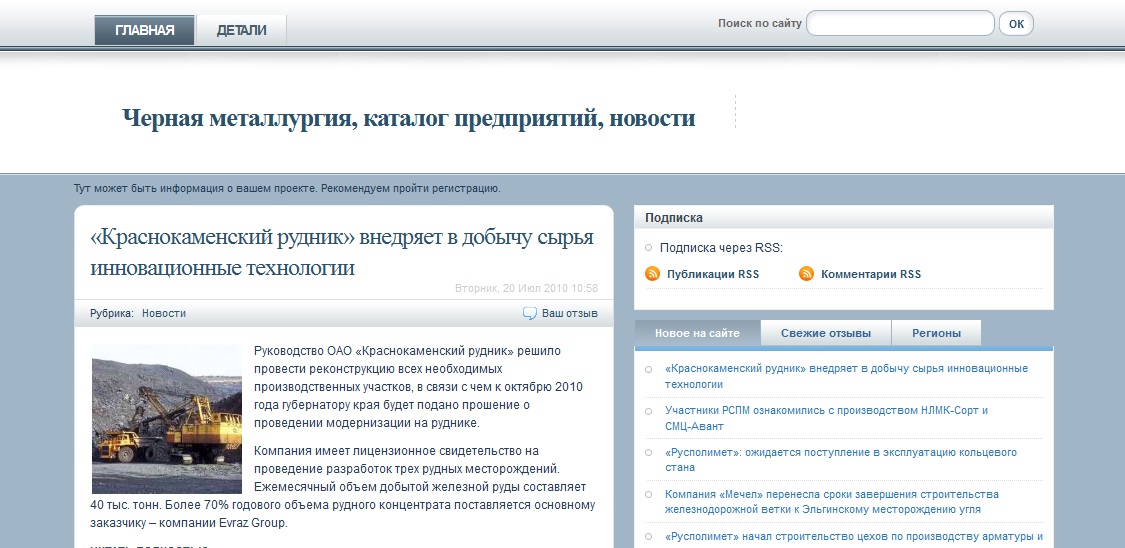The width and height of the screenshot is (1125, 548).
Task: Click the Ваш отзыв link
Action: [x=569, y=313]
